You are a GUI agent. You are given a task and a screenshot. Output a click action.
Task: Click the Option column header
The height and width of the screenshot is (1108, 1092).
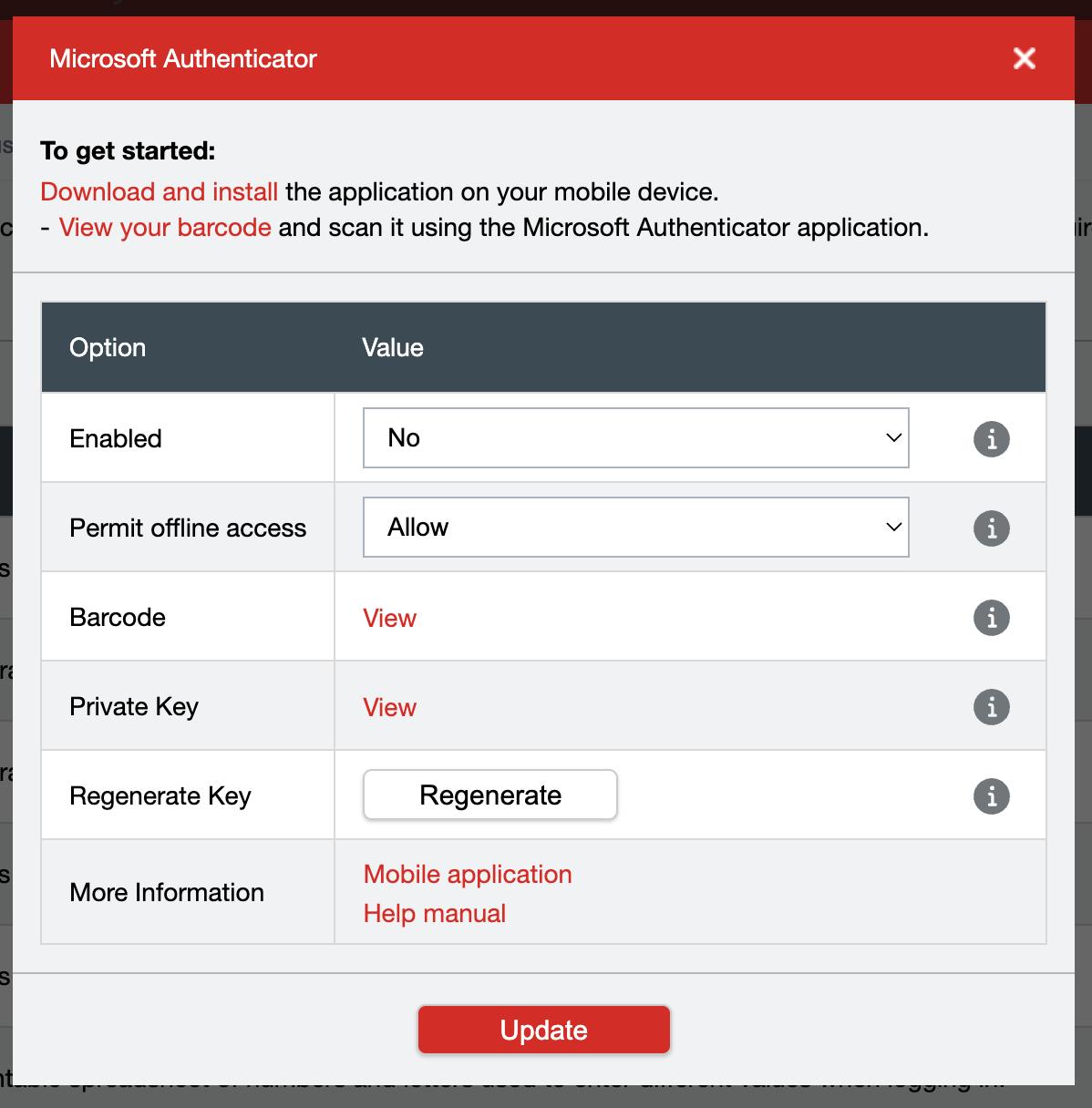point(108,347)
